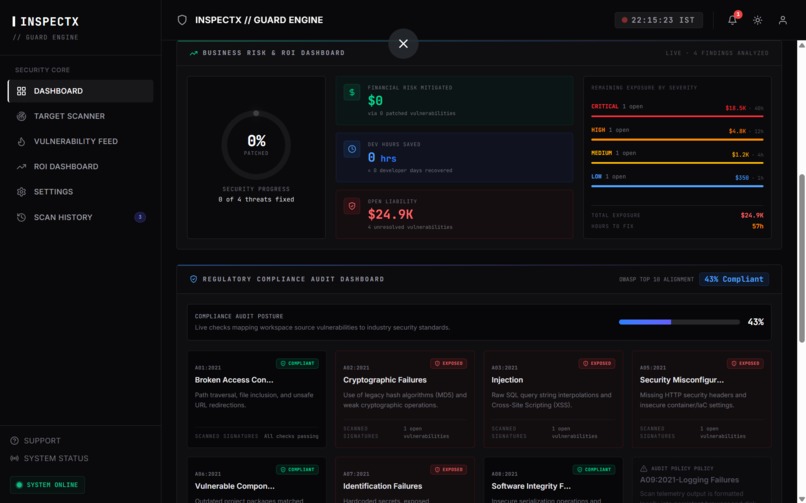Viewport: 806px width, 503px height.
Task: Click Exposed badge on Injection card
Action: (x=597, y=363)
